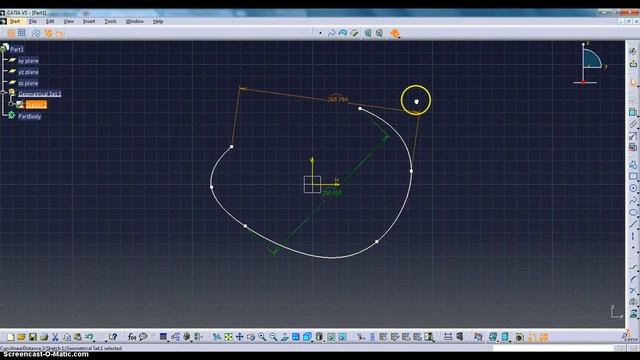Open the Tools menu
Image resolution: width=640 pixels, height=360 pixels.
coord(110,21)
